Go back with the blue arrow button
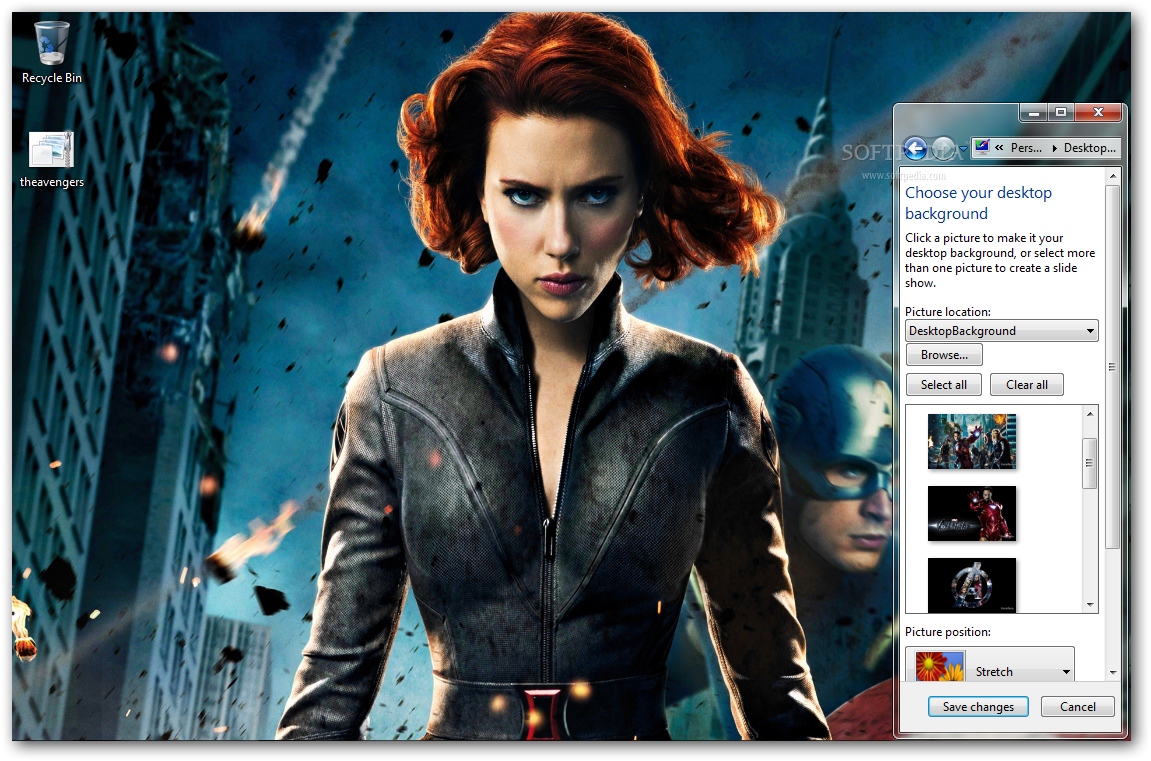Viewport: 1151px width, 761px height. coord(915,149)
